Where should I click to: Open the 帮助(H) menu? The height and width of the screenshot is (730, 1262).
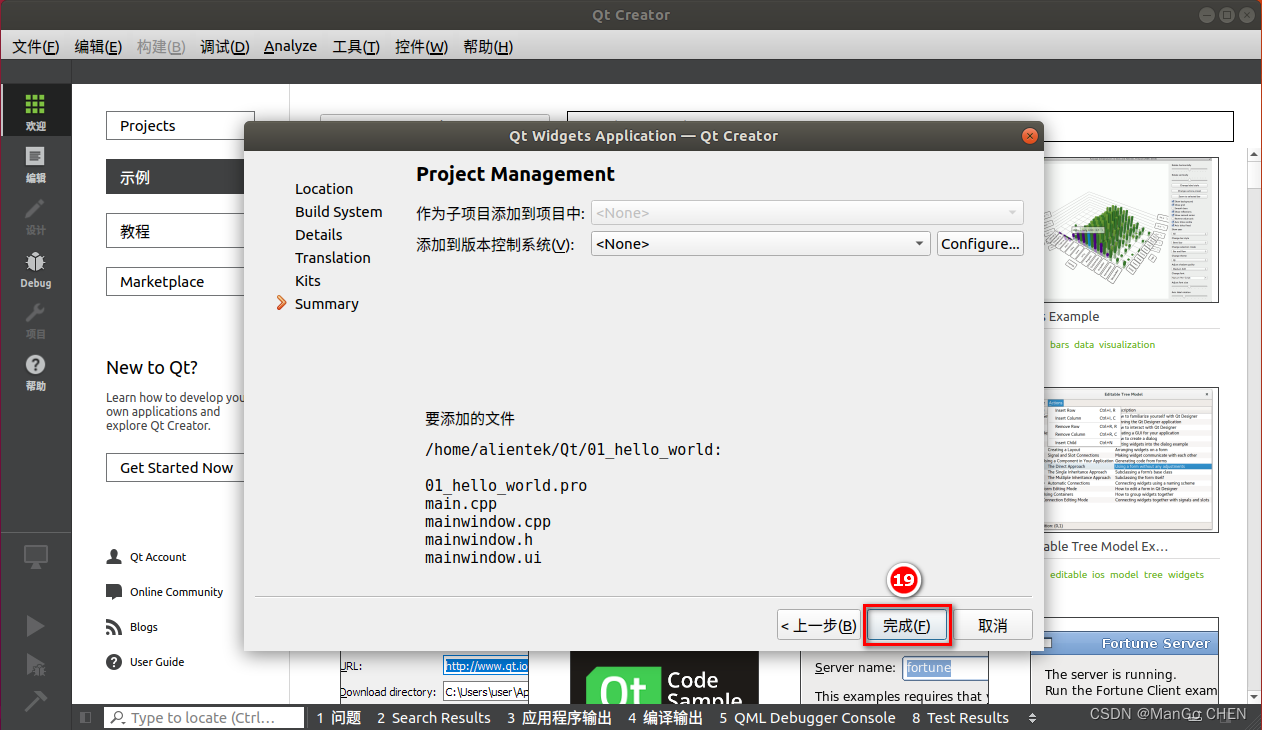[488, 47]
